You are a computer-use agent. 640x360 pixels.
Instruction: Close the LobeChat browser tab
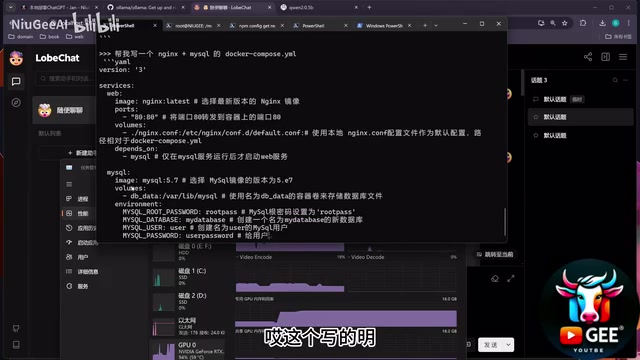pos(269,7)
